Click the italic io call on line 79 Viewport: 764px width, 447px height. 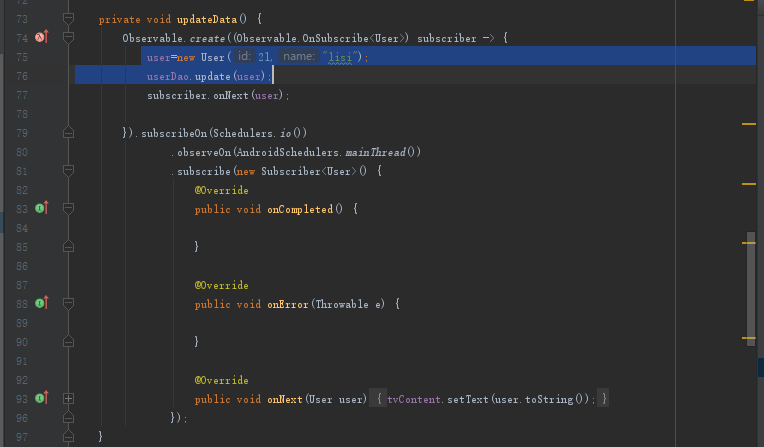(x=286, y=133)
